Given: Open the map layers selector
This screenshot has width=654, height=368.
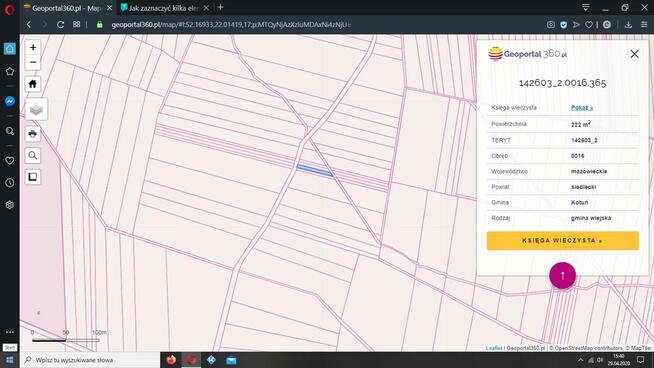Looking at the screenshot, I should (36, 109).
